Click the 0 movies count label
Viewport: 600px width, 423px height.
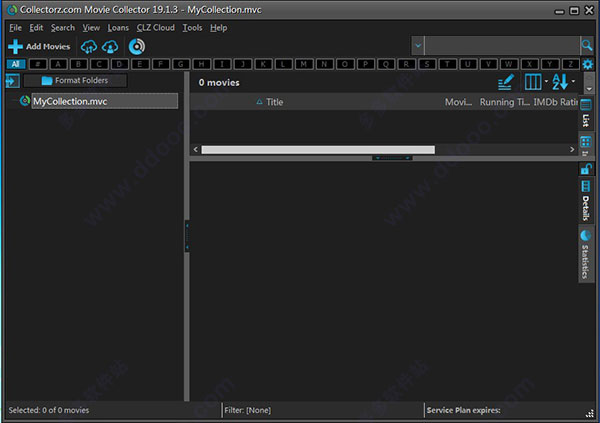coord(219,83)
